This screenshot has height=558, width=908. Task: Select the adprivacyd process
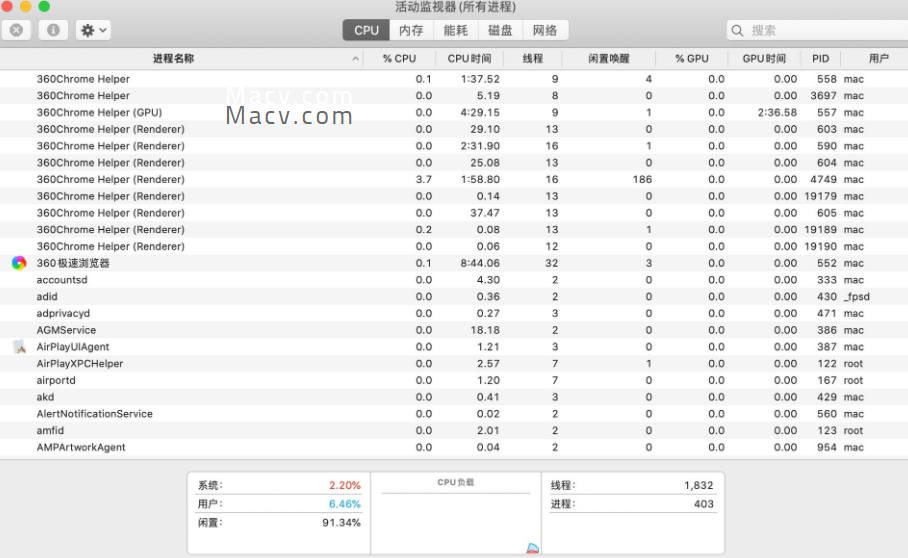pyautogui.click(x=63, y=313)
